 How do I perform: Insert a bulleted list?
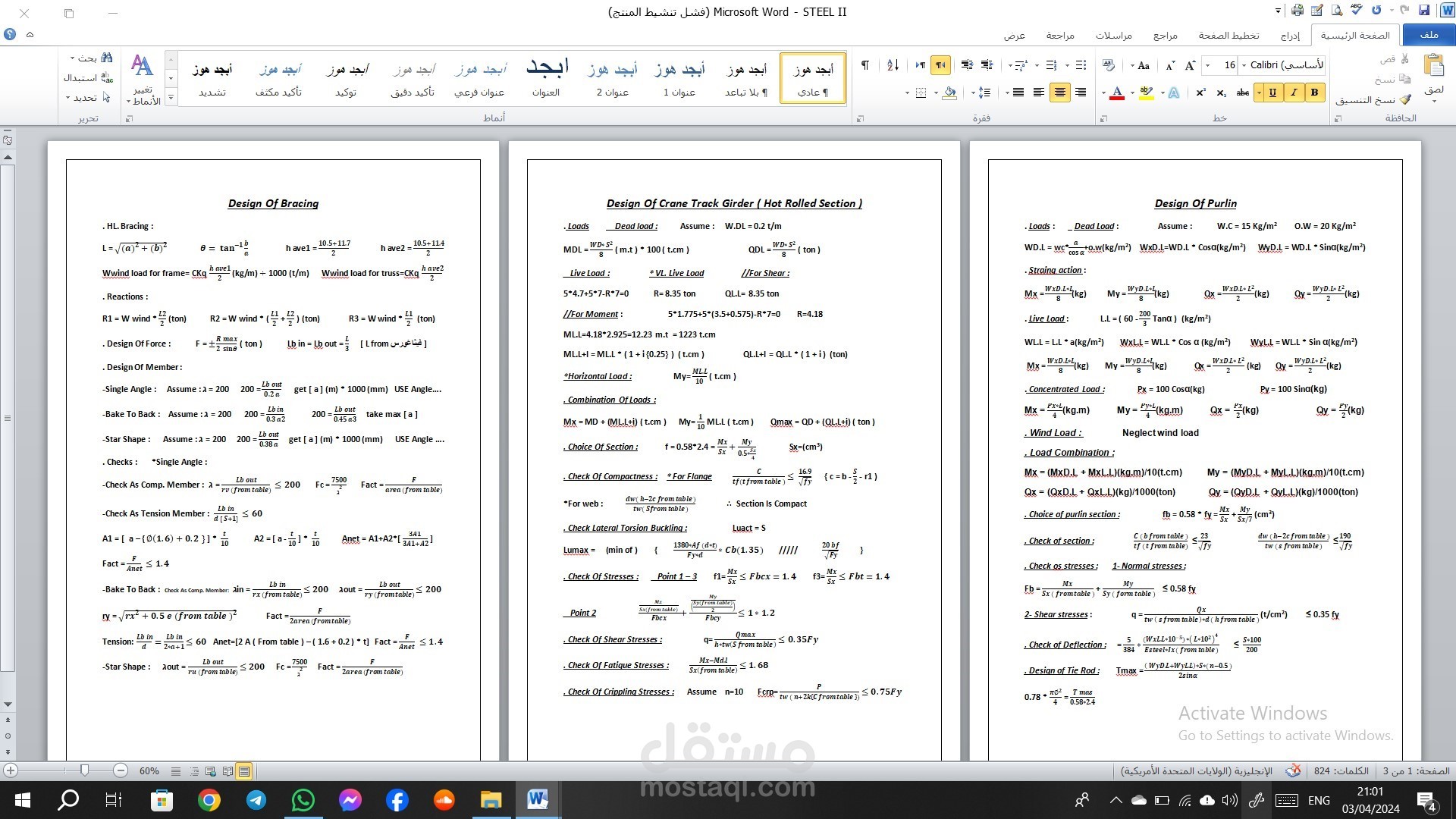coord(1081,65)
